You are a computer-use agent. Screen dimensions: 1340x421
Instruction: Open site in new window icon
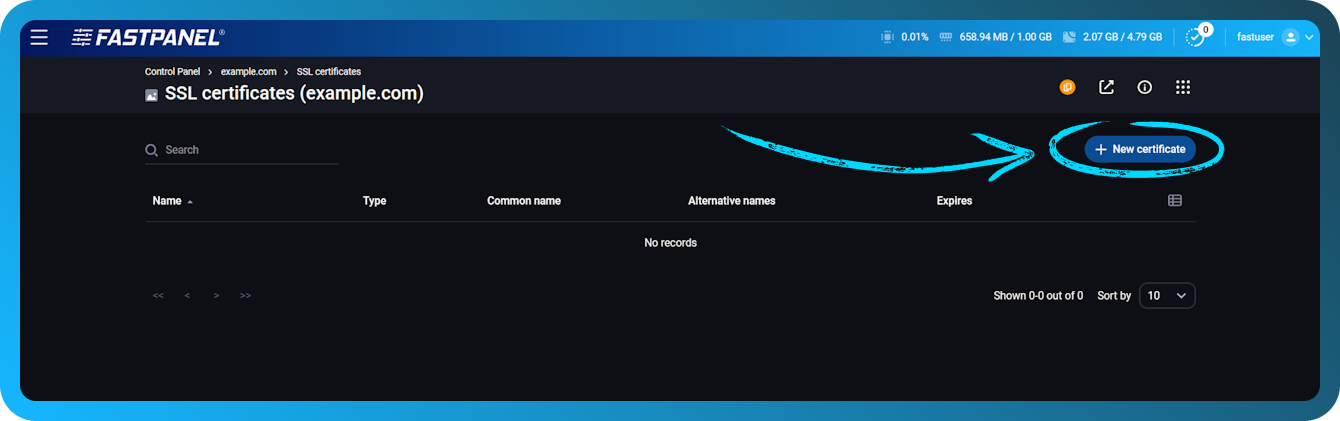coord(1106,87)
